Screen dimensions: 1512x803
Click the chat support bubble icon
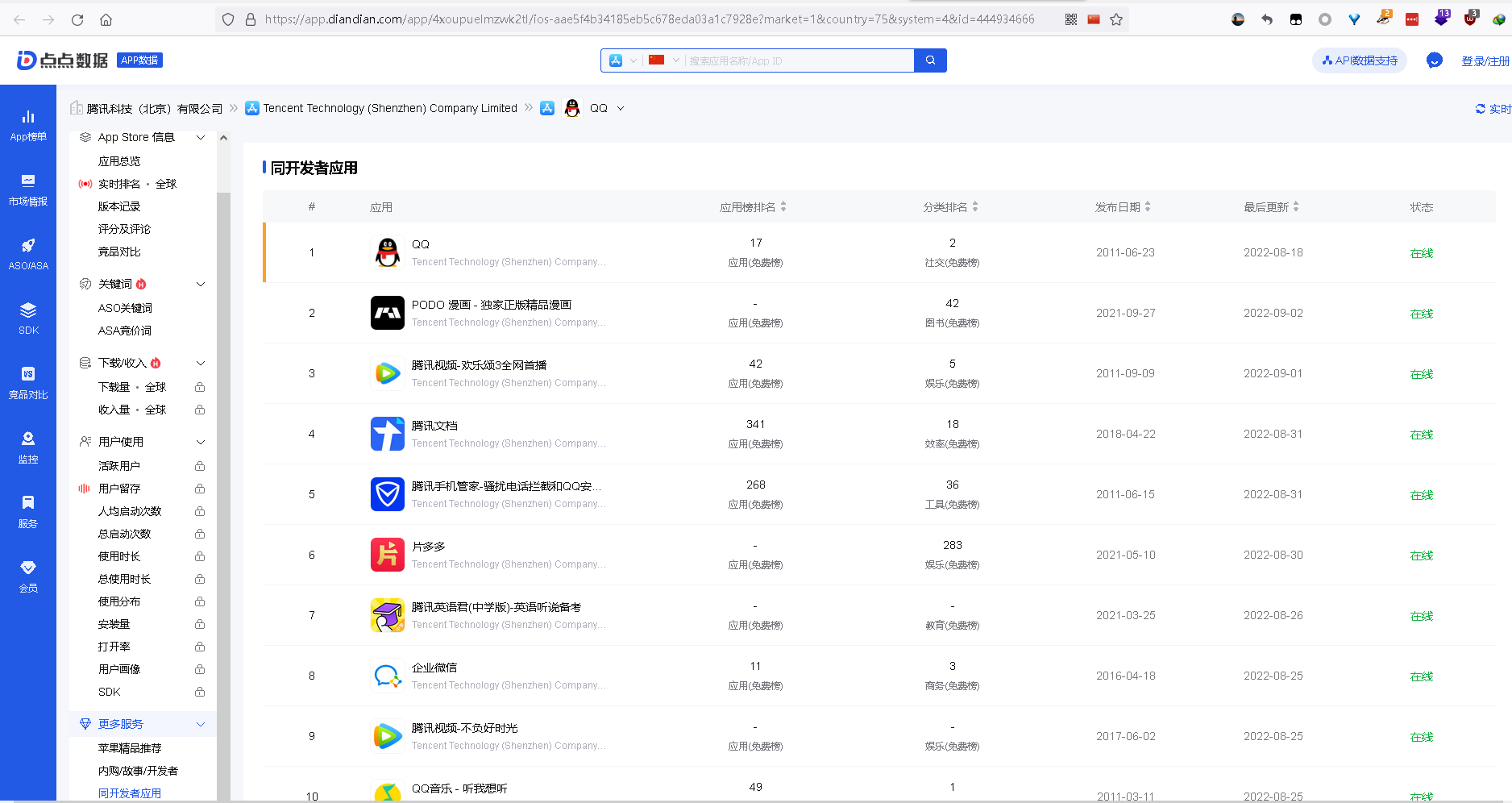click(1435, 60)
